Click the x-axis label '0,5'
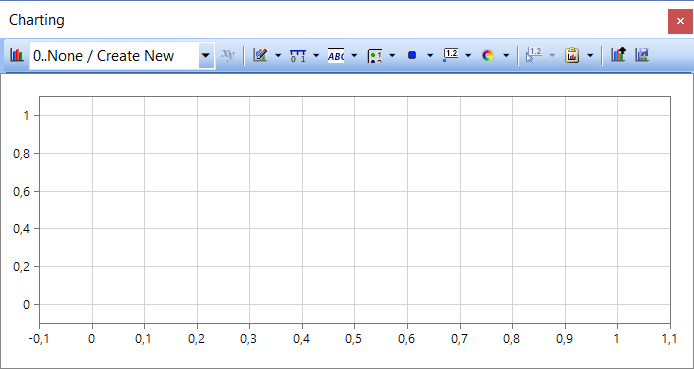 tap(353, 339)
